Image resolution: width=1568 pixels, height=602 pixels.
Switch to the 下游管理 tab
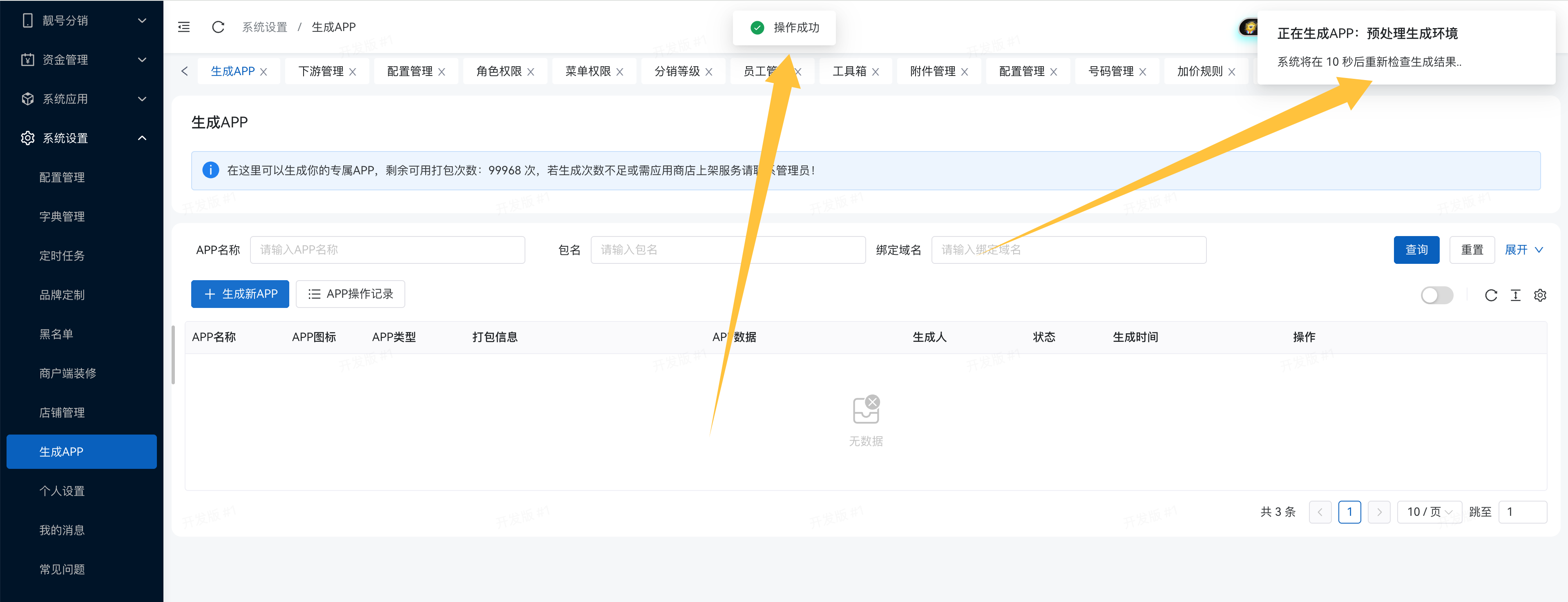(x=321, y=71)
